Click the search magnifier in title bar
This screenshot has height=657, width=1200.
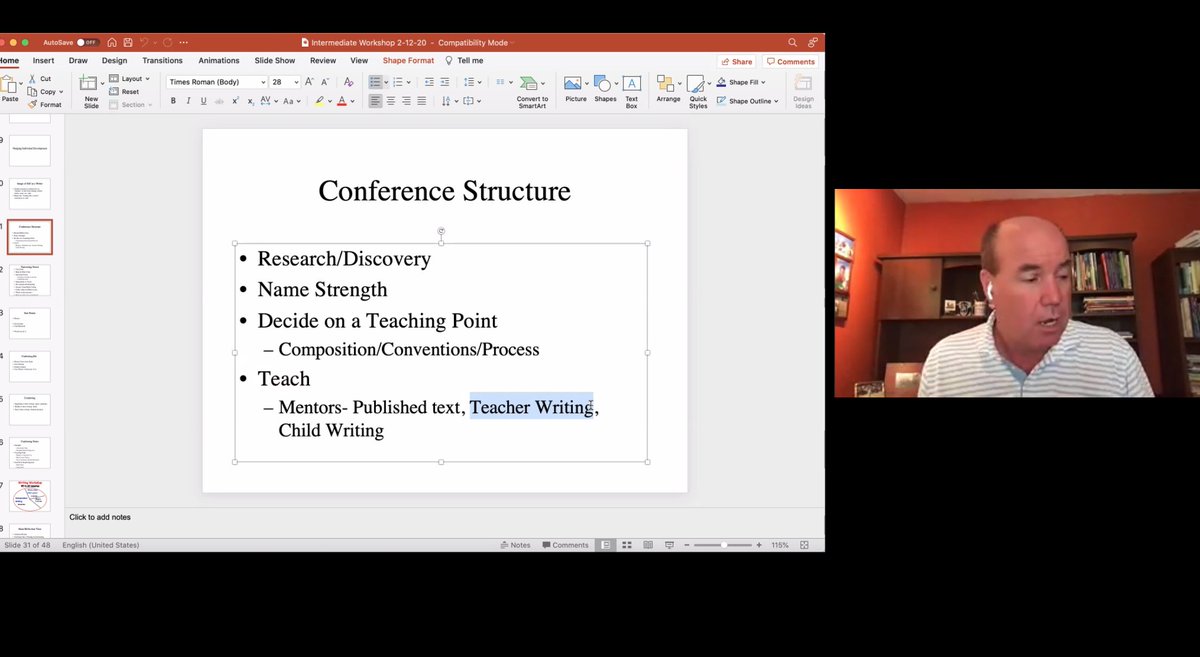[793, 43]
